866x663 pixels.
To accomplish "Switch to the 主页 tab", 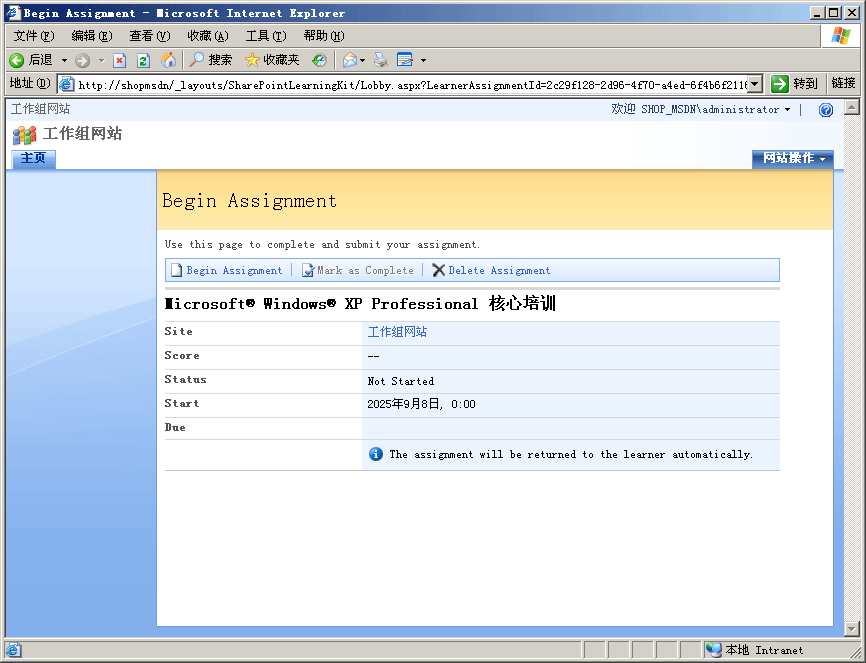I will (x=33, y=159).
